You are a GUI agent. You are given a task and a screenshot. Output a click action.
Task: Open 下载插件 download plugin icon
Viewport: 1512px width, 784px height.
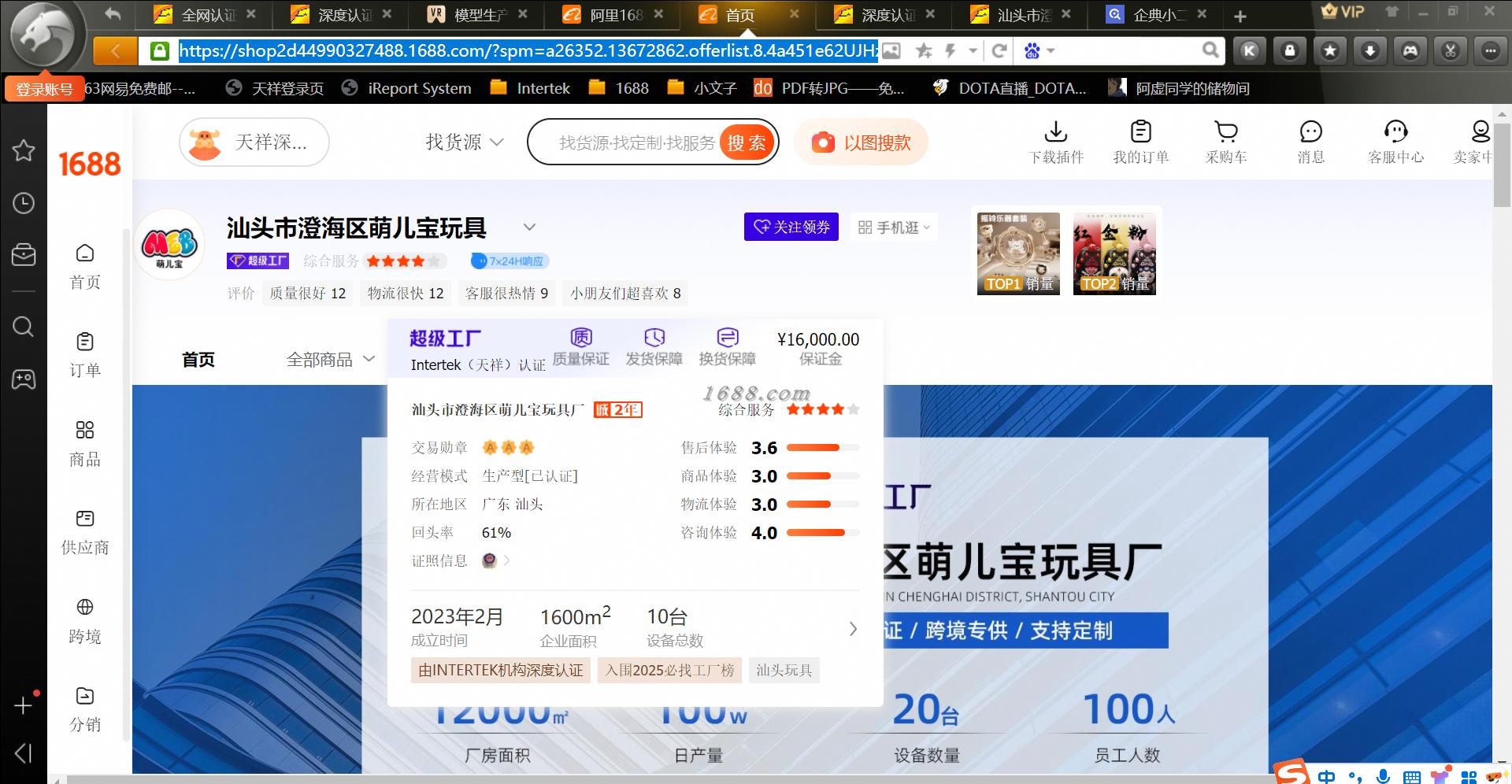tap(1056, 142)
